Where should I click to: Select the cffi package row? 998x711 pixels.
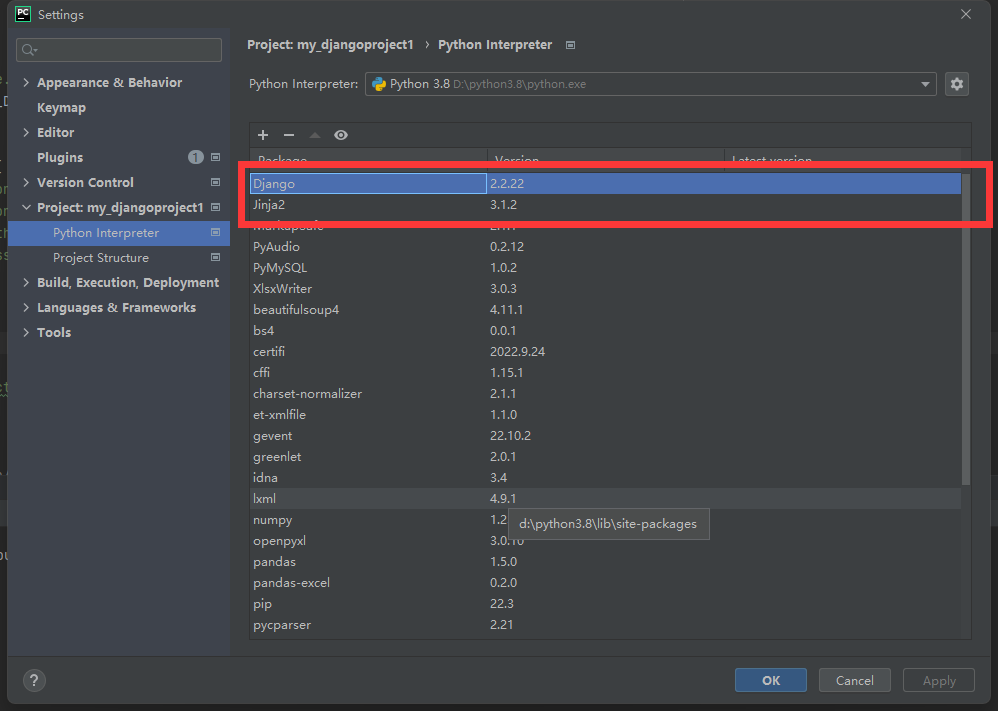[x=605, y=372]
